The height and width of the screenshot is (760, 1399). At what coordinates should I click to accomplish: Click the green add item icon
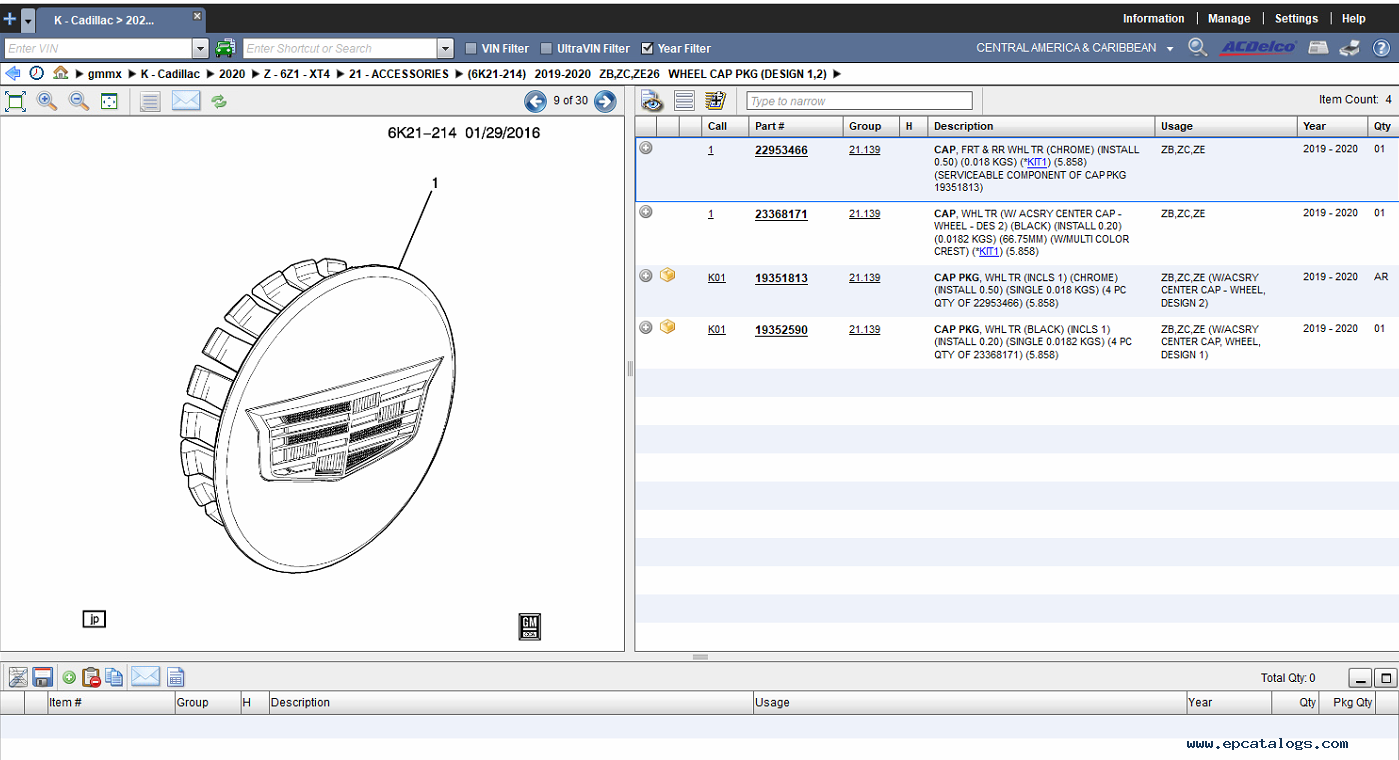point(69,677)
